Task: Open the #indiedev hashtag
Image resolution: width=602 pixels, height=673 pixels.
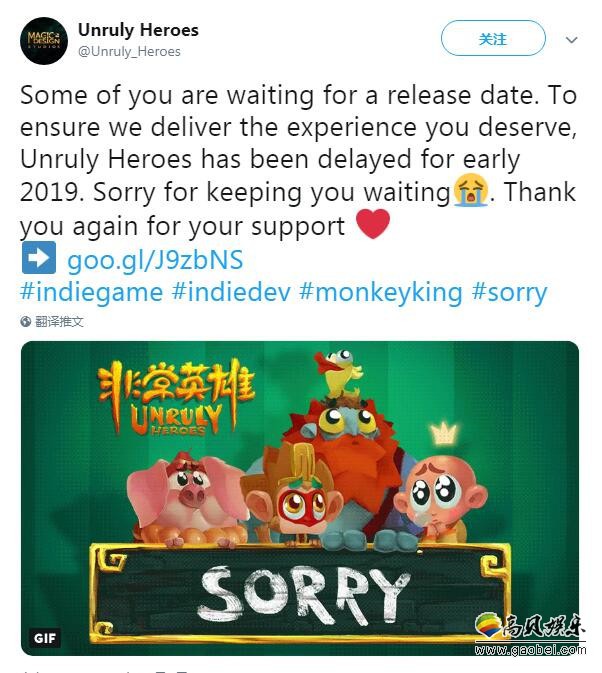Action: click(x=231, y=292)
